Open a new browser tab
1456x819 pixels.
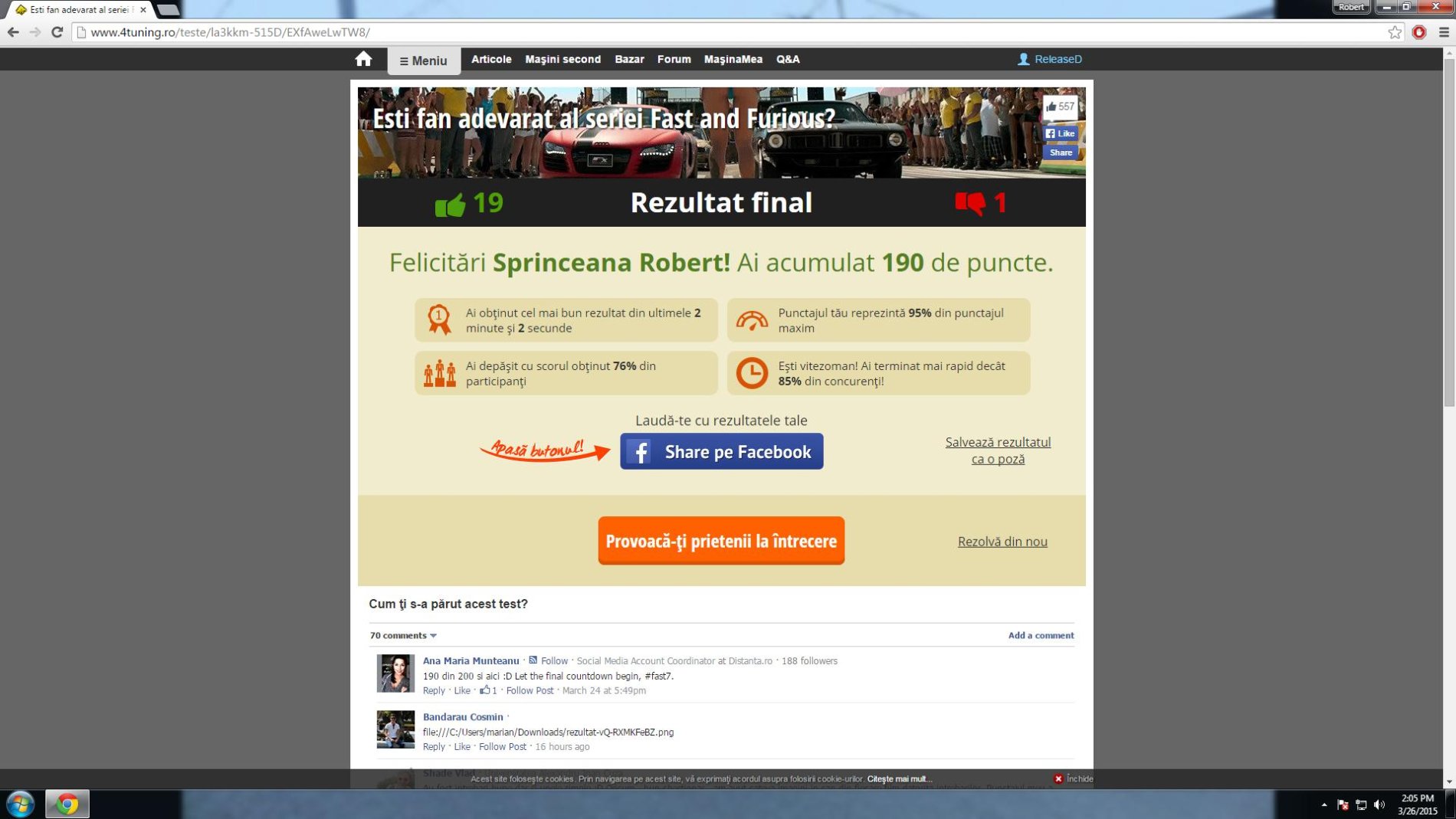point(169,10)
